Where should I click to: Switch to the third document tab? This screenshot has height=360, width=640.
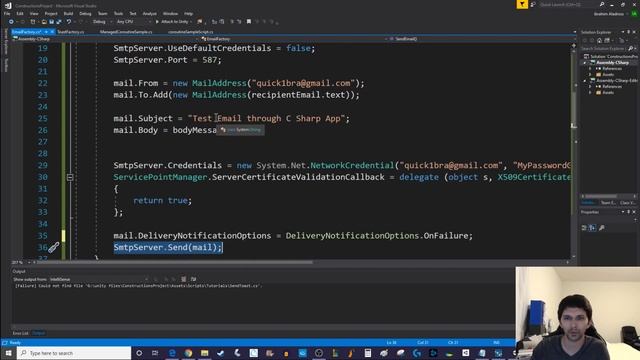pyautogui.click(x=126, y=32)
